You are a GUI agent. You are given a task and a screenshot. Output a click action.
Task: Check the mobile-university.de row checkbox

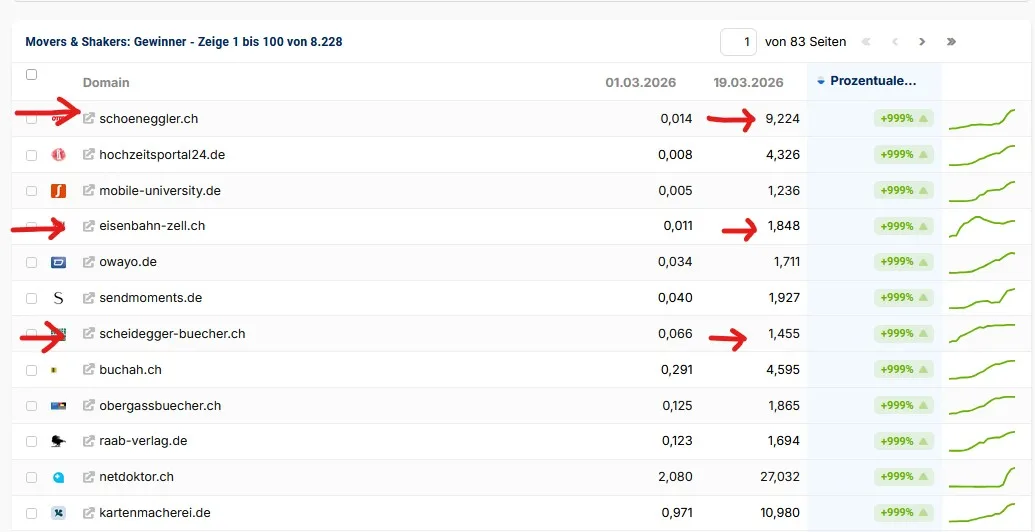tap(31, 191)
